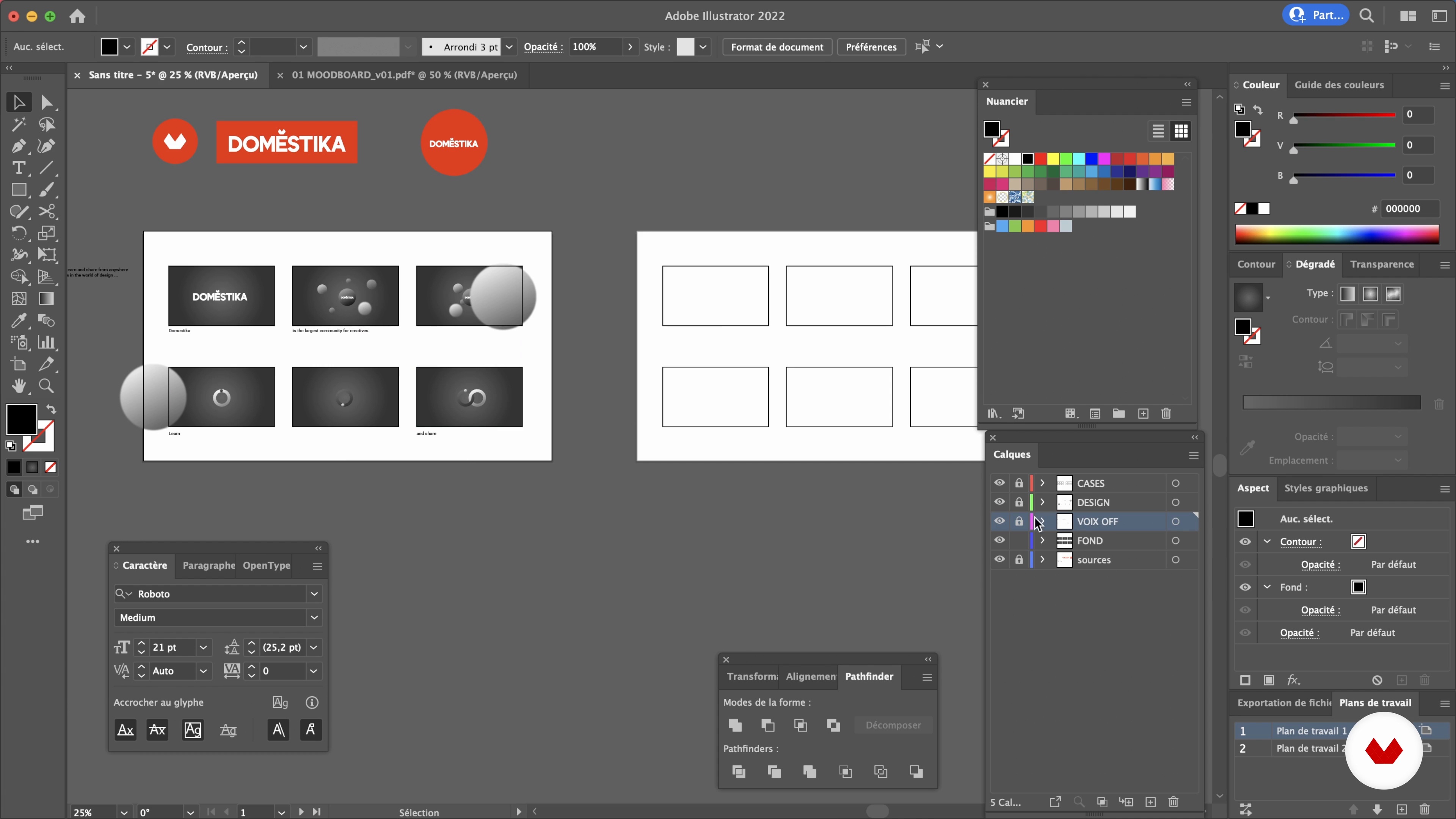Unlock the sources layer

(x=1018, y=560)
